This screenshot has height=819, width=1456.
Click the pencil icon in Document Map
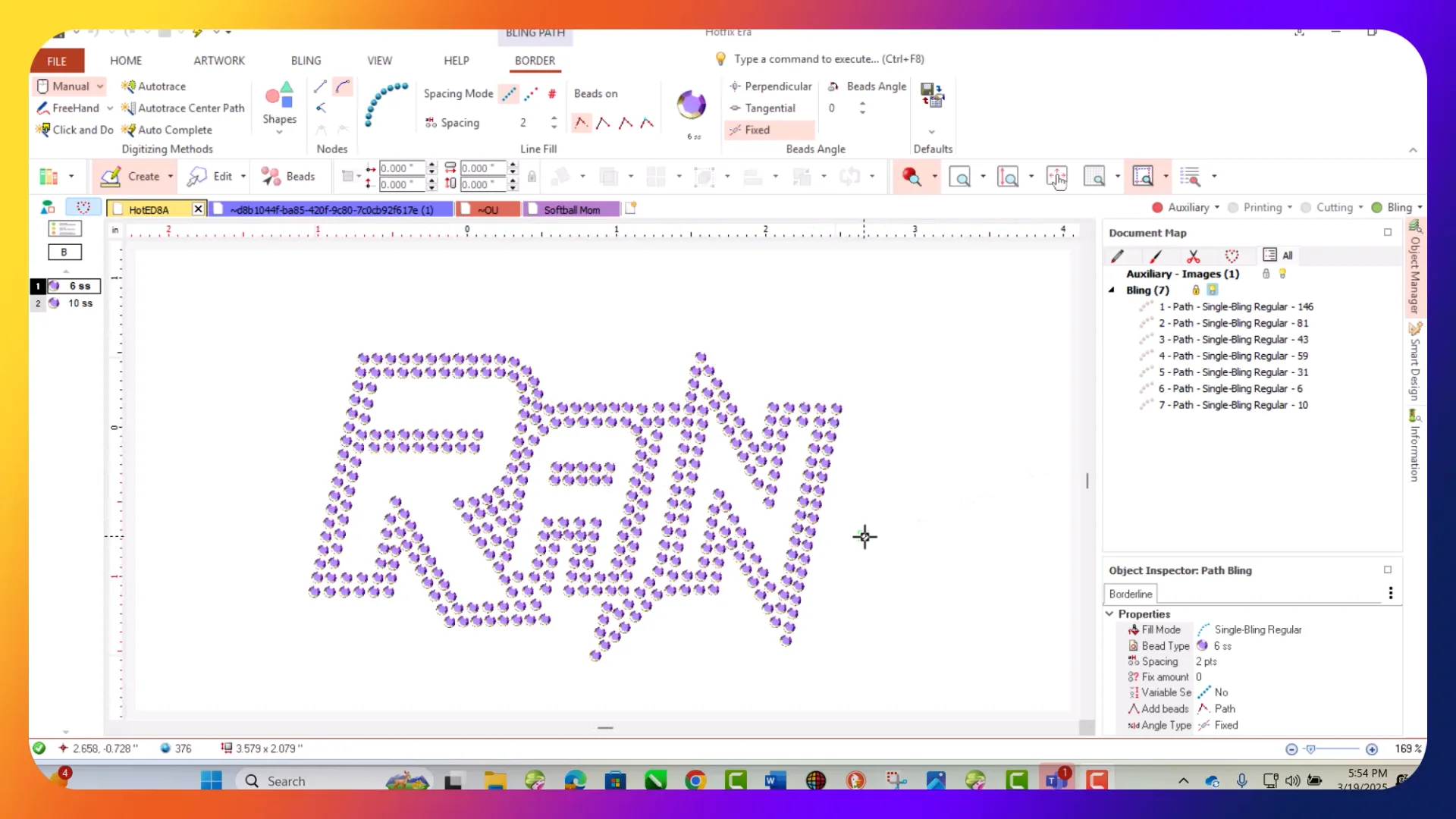tap(1118, 256)
